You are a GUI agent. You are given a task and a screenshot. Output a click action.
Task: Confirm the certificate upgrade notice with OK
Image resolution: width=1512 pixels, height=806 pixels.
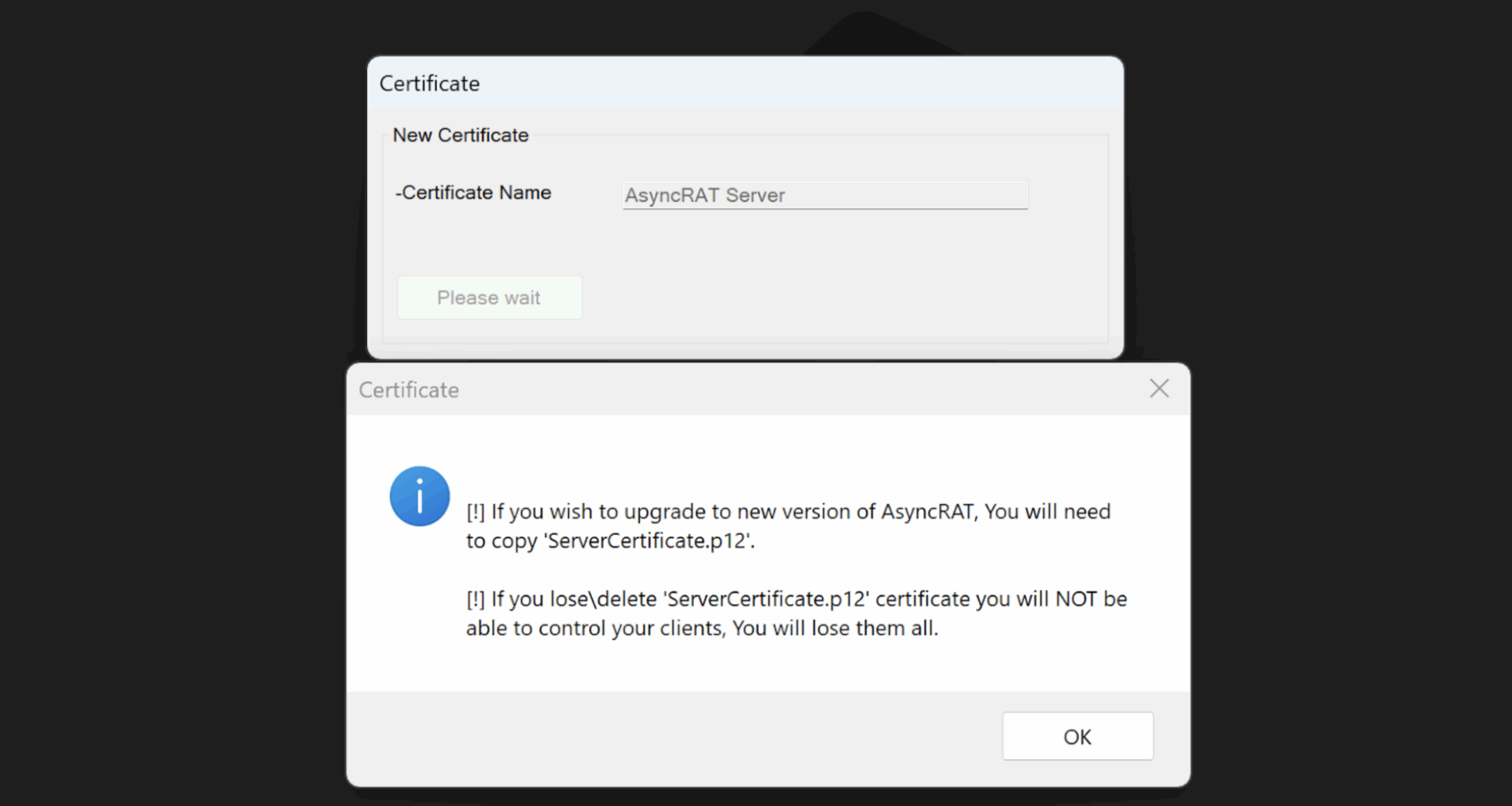coord(1077,736)
